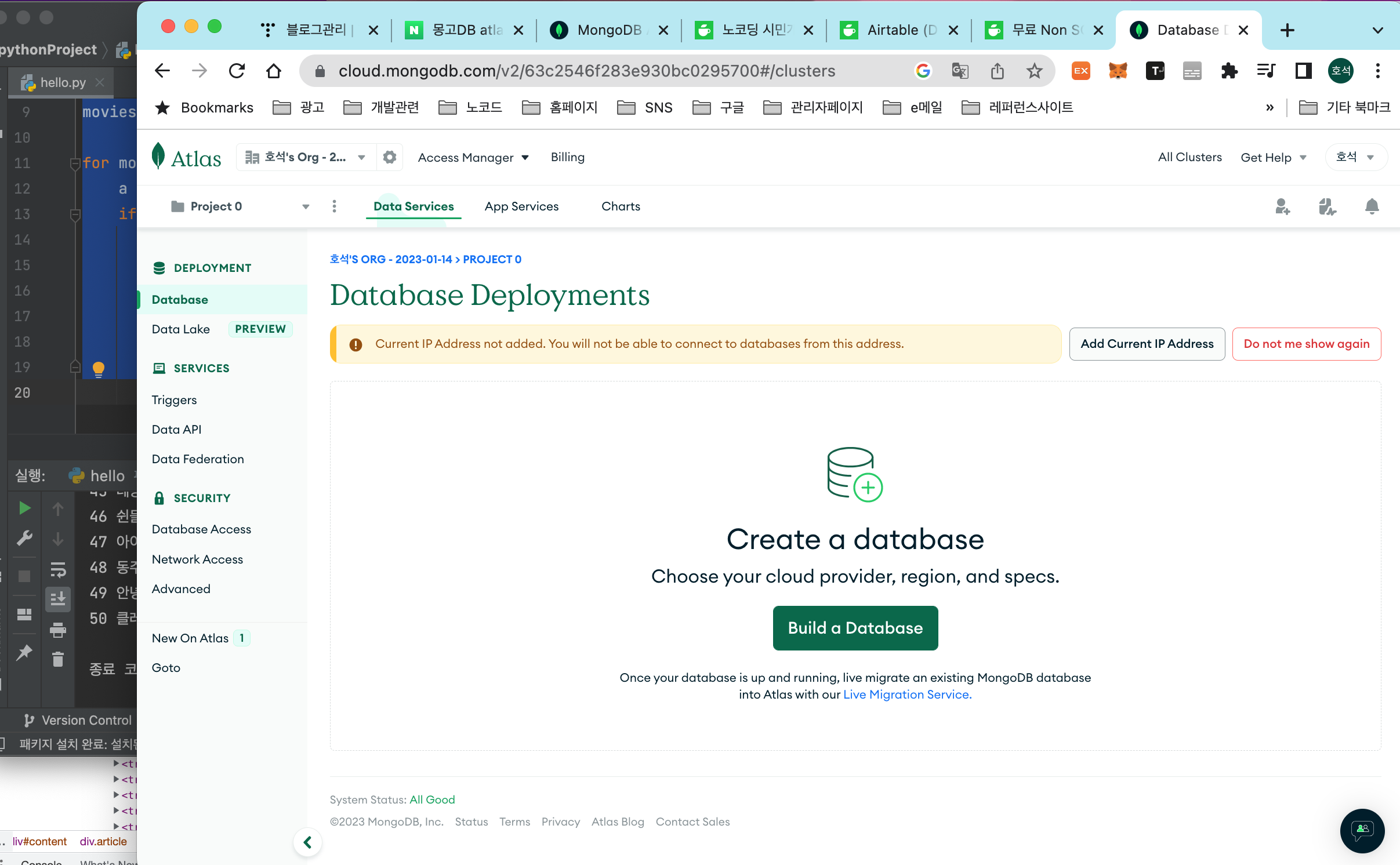Image resolution: width=1400 pixels, height=865 pixels.
Task: Toggle scroll-to-end in PyCharm run panel
Action: click(x=58, y=599)
